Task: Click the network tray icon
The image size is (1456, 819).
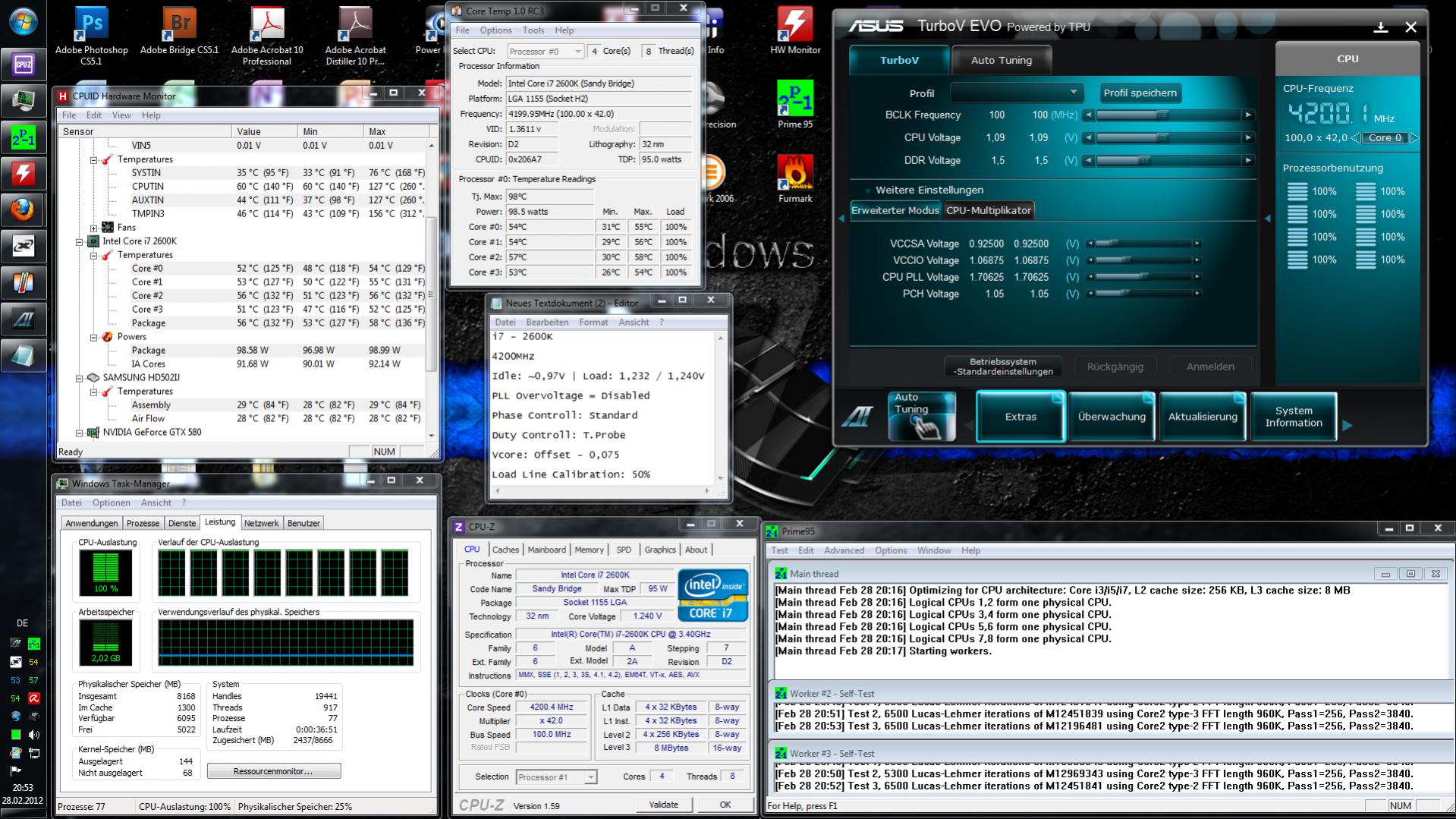Action: point(33,753)
